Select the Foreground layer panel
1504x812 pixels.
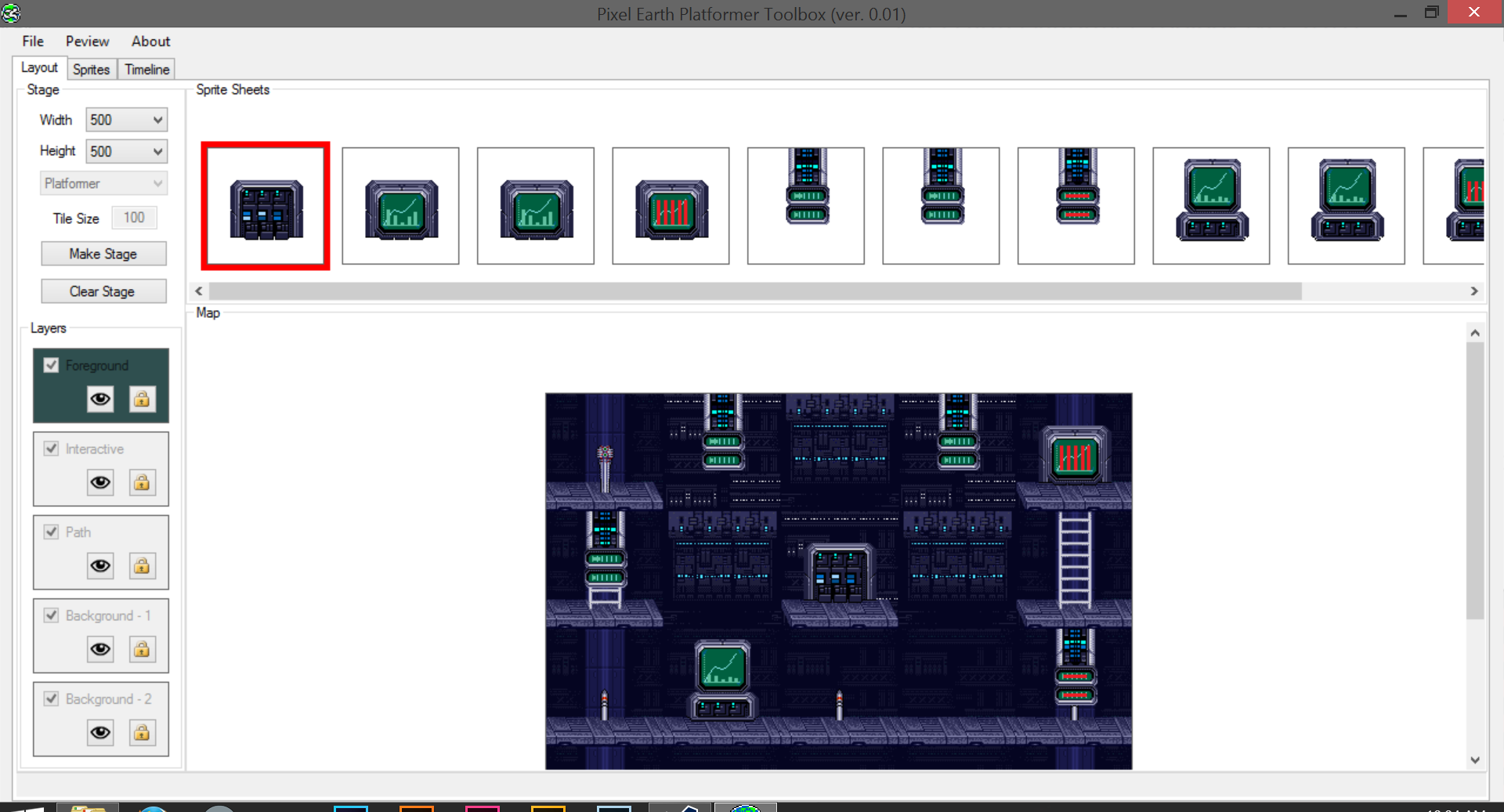(101, 385)
